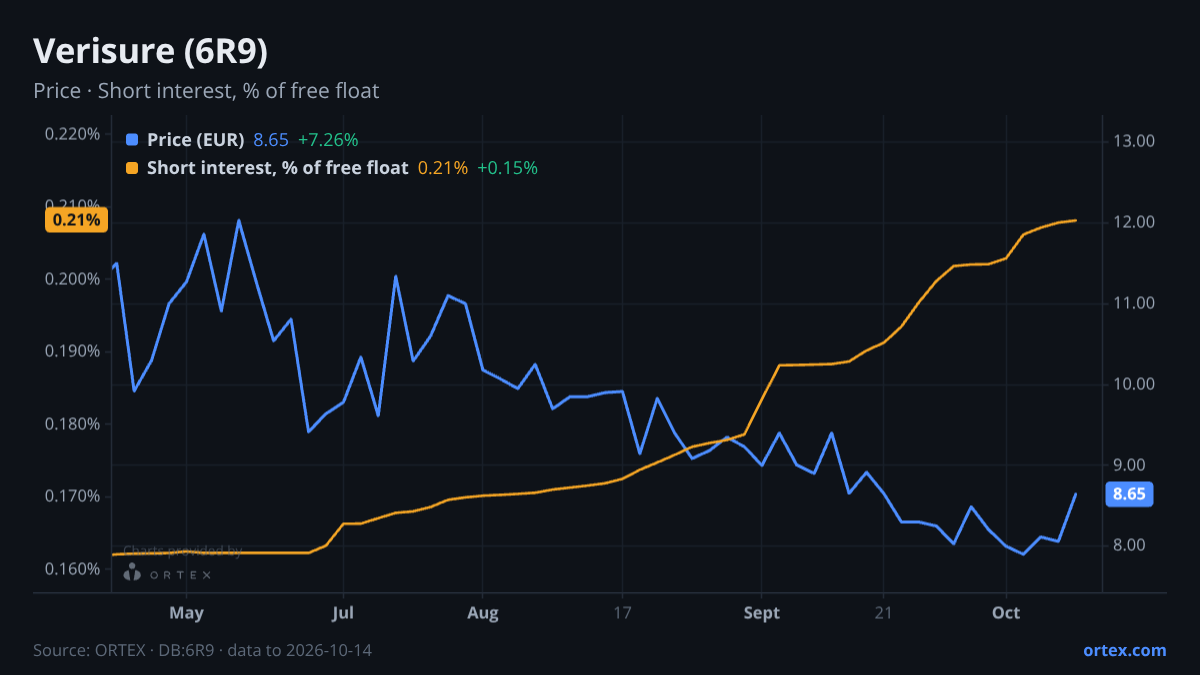
Task: Click the ortex.com link
Action: [x=1125, y=650]
